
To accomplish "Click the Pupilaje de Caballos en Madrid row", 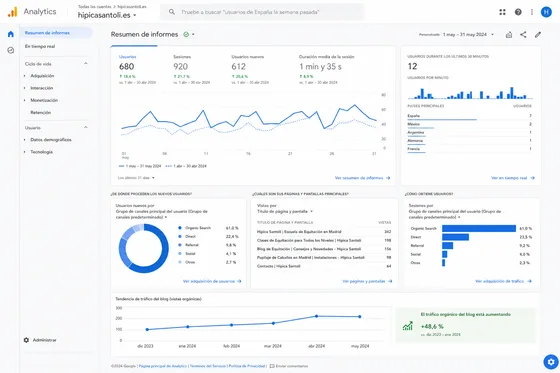I will (x=324, y=258).
